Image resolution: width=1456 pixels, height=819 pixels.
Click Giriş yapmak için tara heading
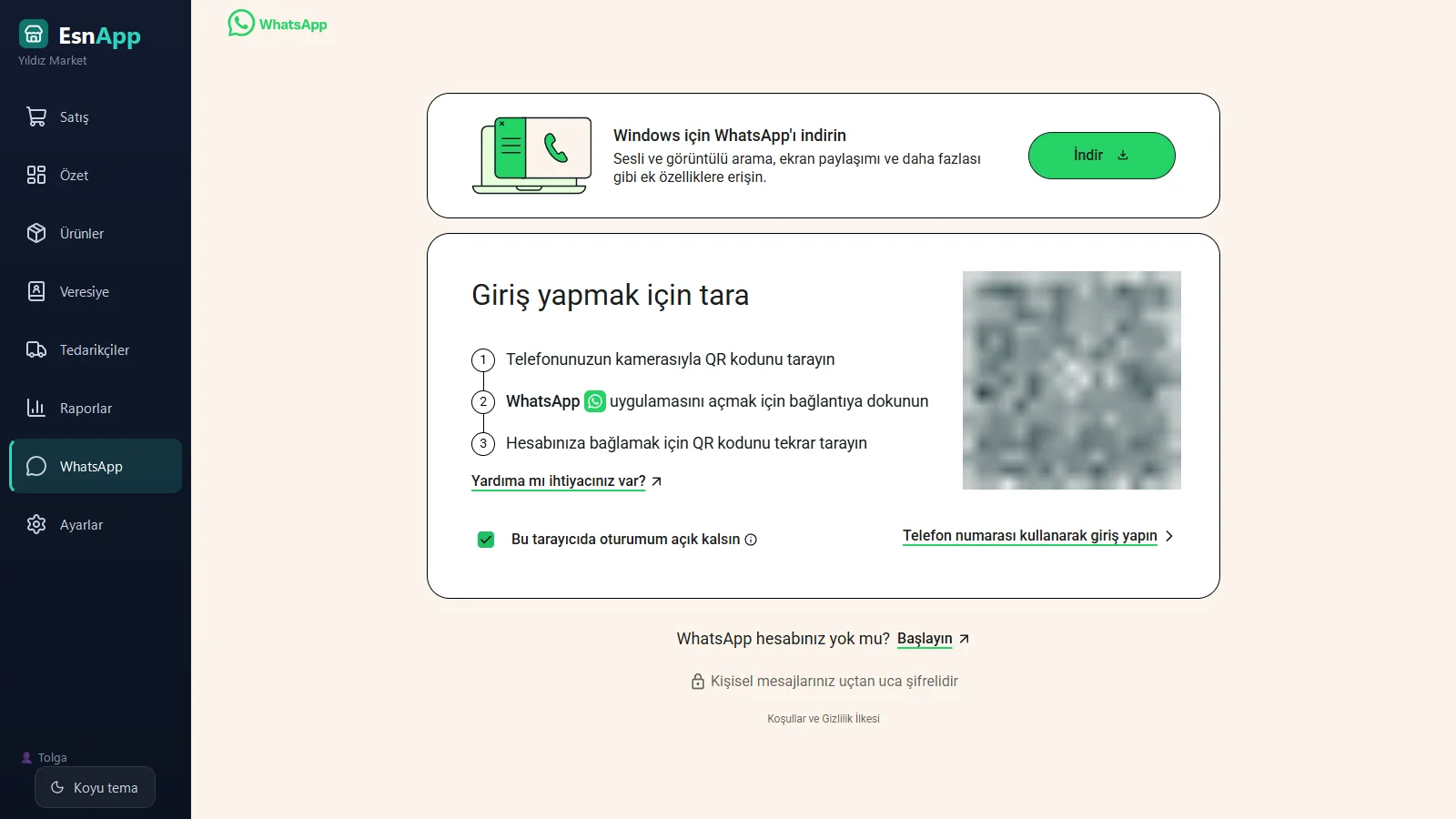[x=610, y=295]
